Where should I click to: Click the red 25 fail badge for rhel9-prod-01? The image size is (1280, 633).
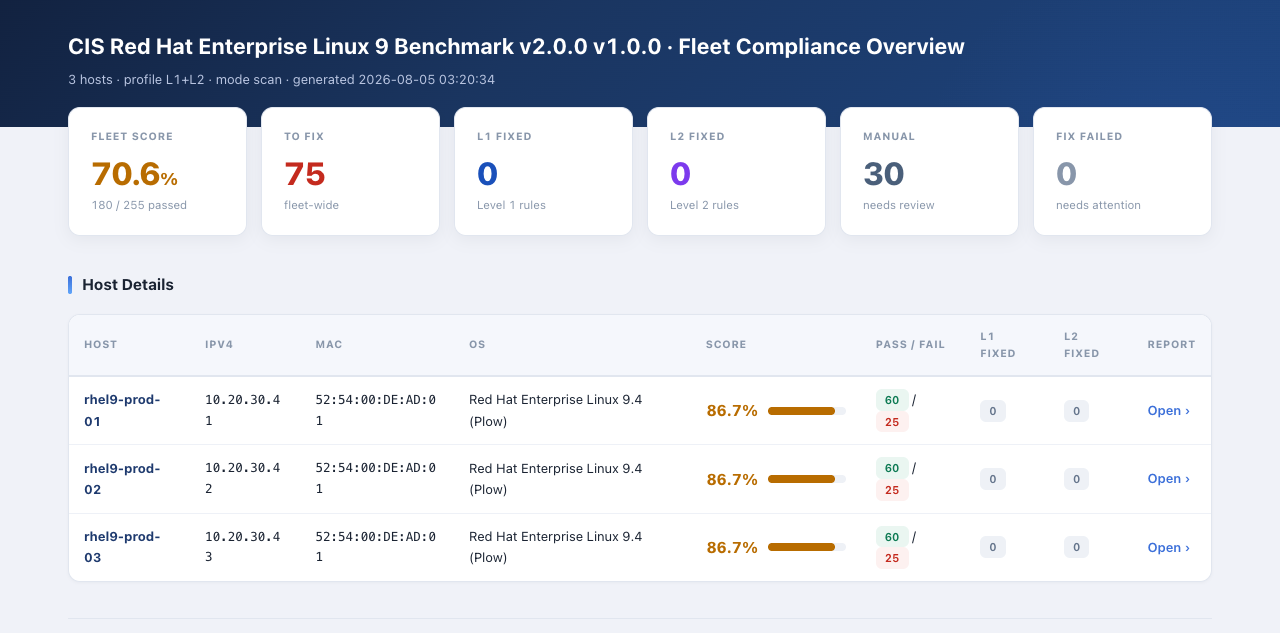[x=892, y=422]
